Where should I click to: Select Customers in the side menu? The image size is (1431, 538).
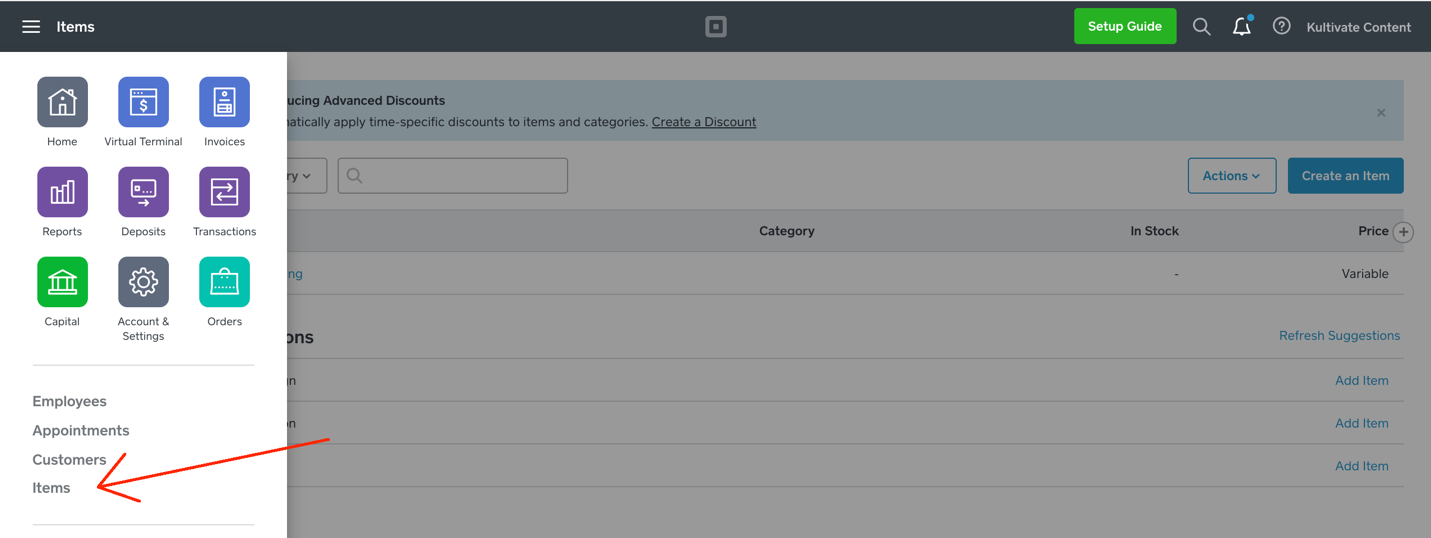tap(69, 460)
